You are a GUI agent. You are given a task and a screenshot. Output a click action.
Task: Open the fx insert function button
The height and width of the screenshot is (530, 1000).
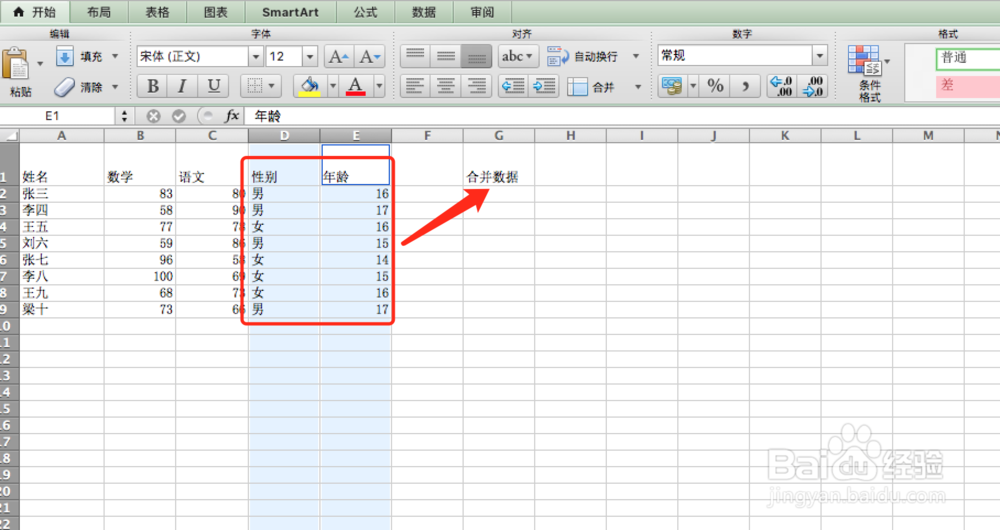pyautogui.click(x=232, y=115)
